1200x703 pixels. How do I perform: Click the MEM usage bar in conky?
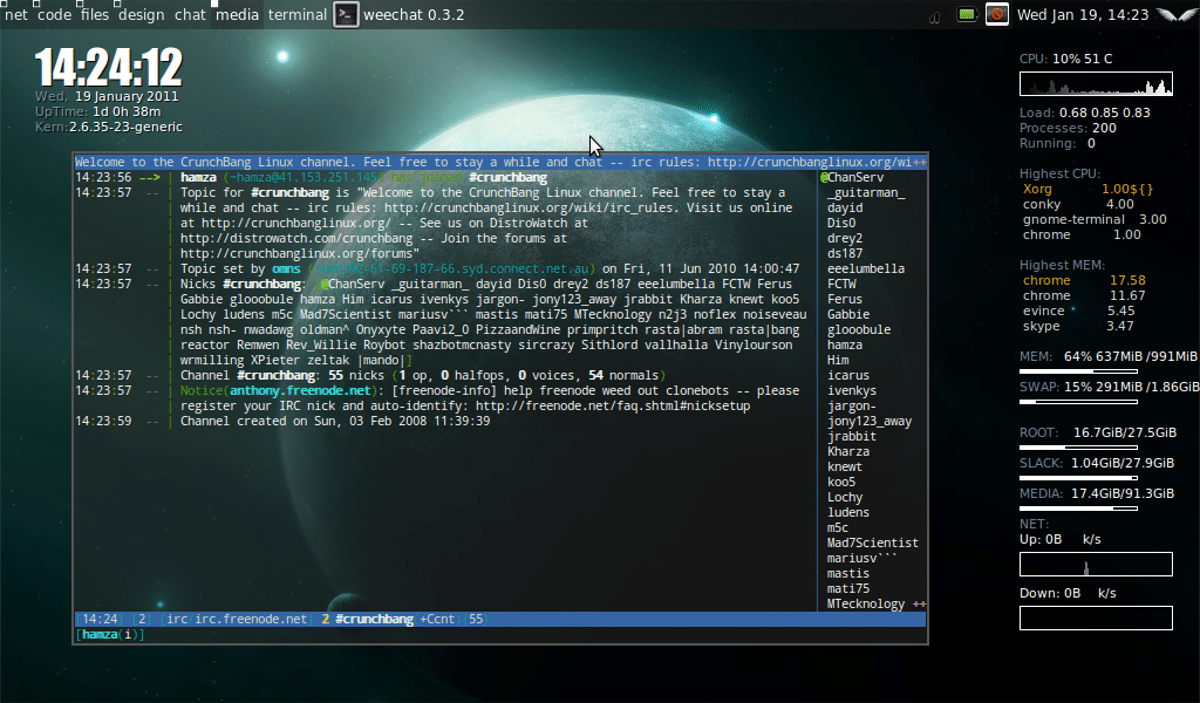[x=1078, y=370]
